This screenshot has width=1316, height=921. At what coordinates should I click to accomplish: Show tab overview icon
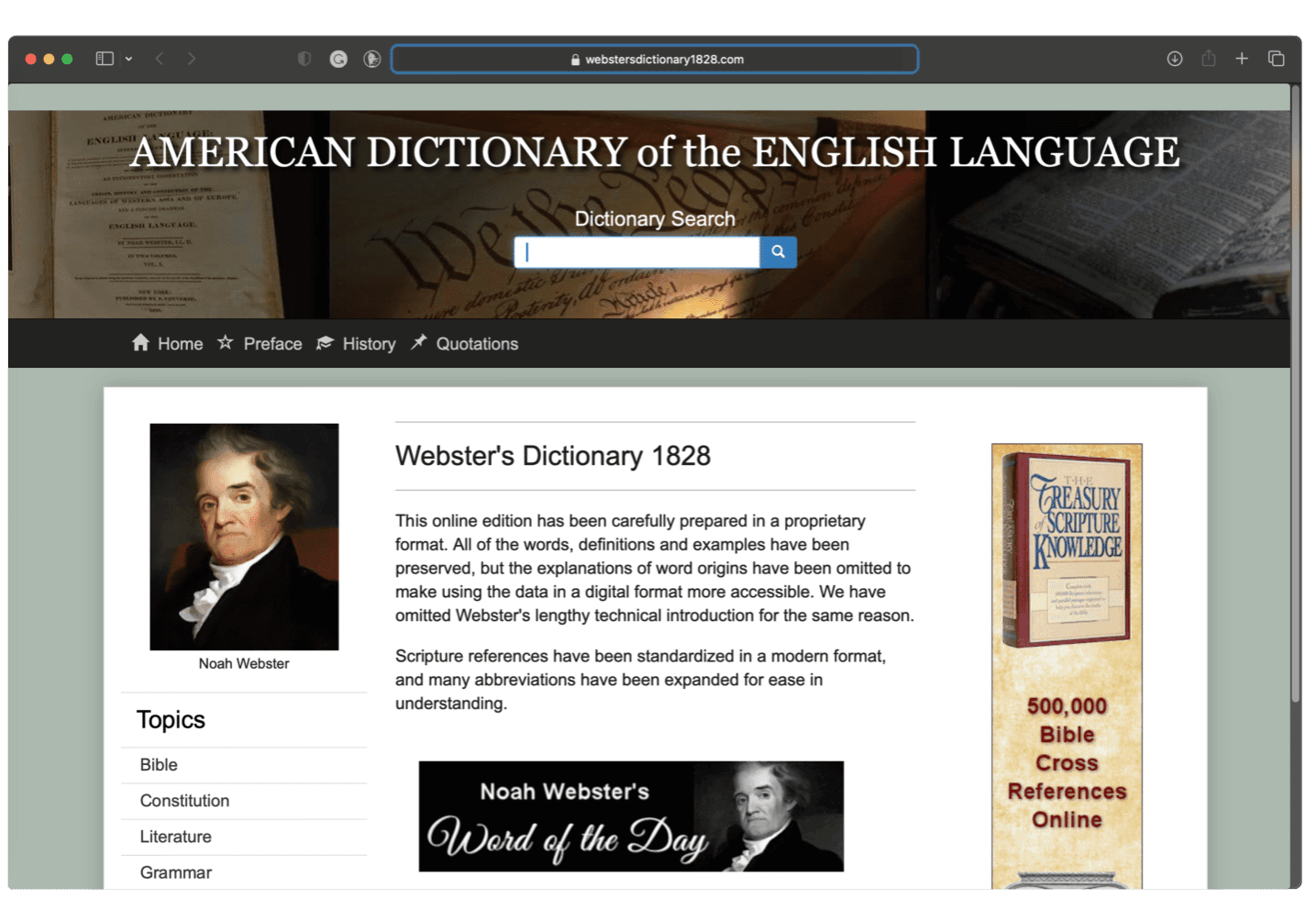point(1276,59)
